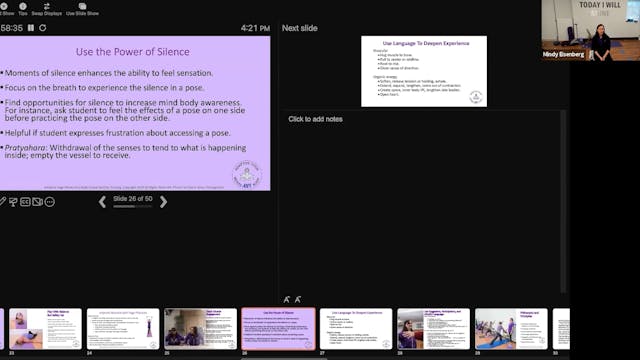Advance to the next slide arrow
The image size is (640, 360).
coord(163,202)
